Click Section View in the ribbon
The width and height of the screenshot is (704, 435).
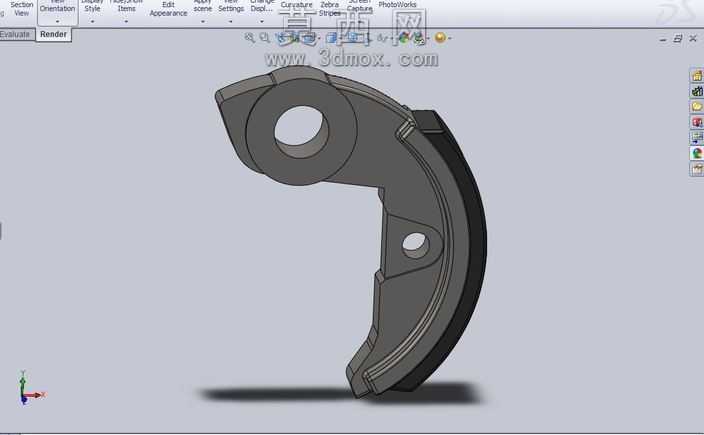(x=22, y=9)
